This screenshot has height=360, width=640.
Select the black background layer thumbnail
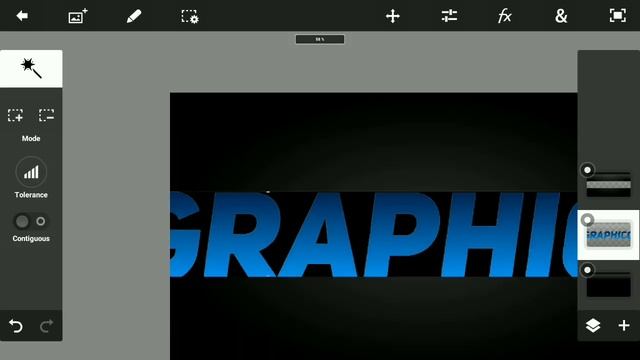click(609, 285)
